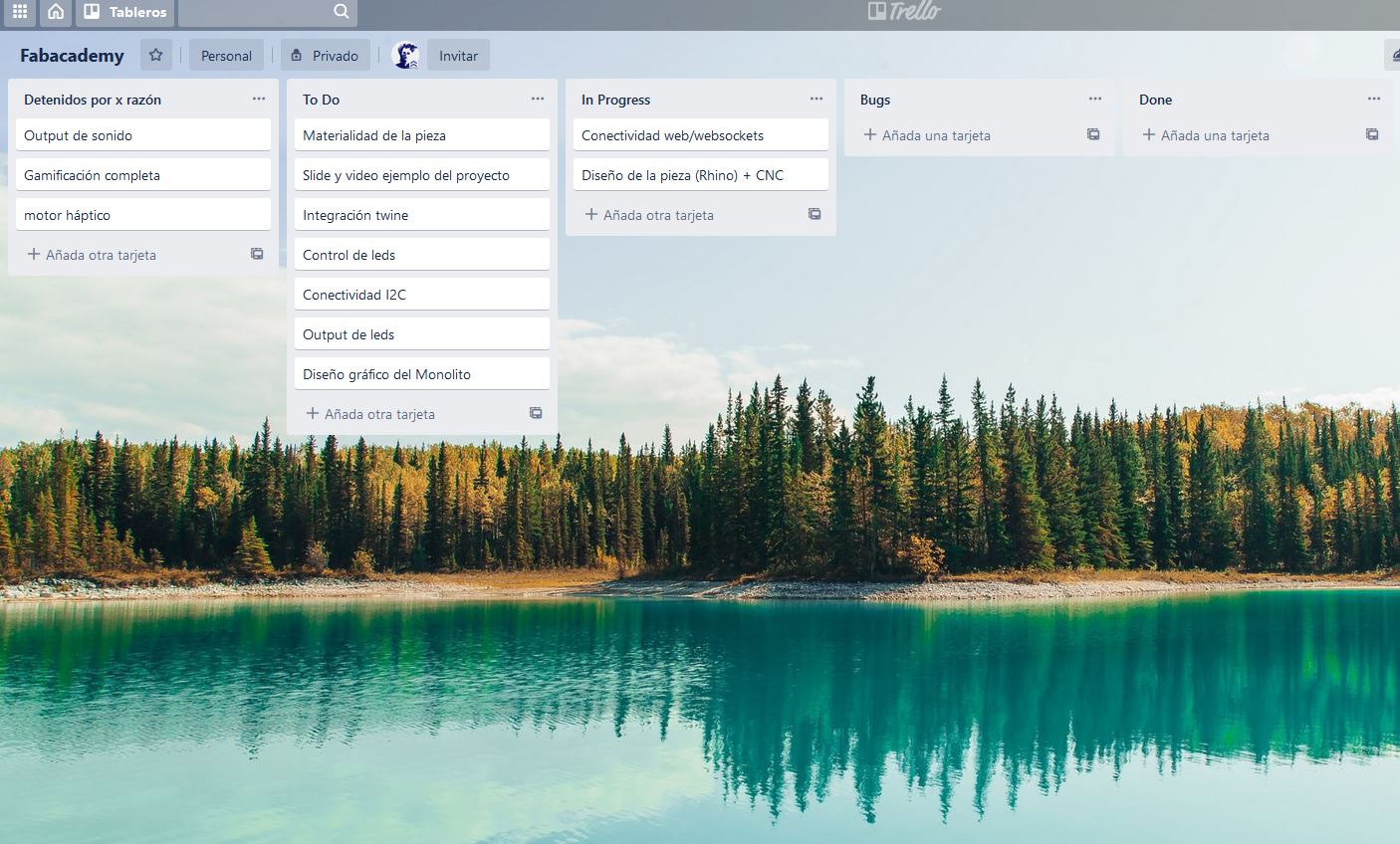Open the To Do list menu
This screenshot has width=1400, height=844.
(538, 100)
